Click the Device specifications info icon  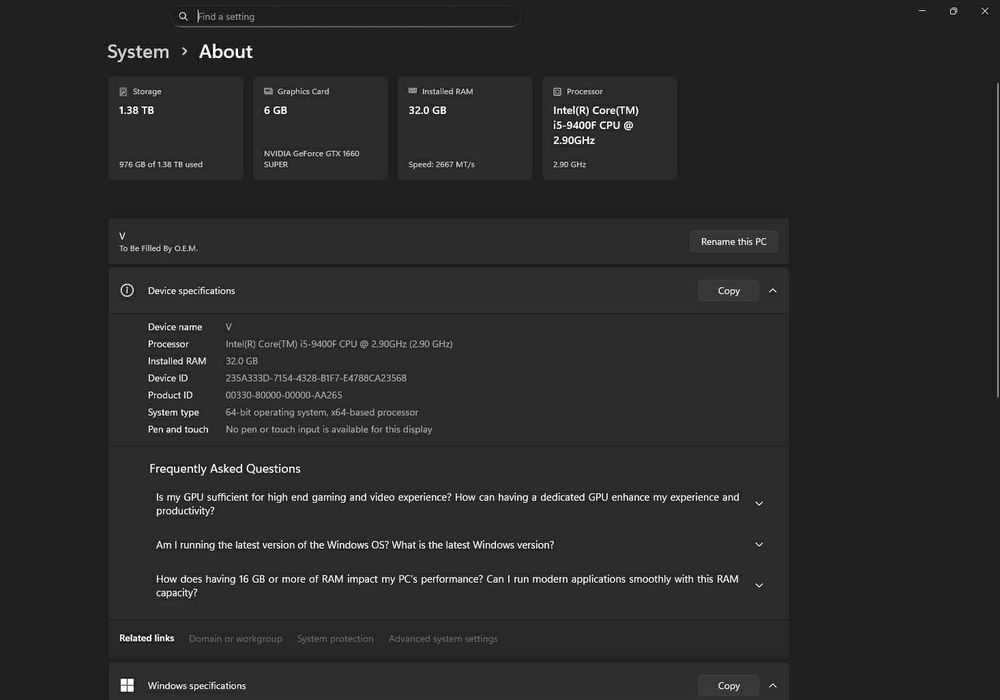point(127,291)
